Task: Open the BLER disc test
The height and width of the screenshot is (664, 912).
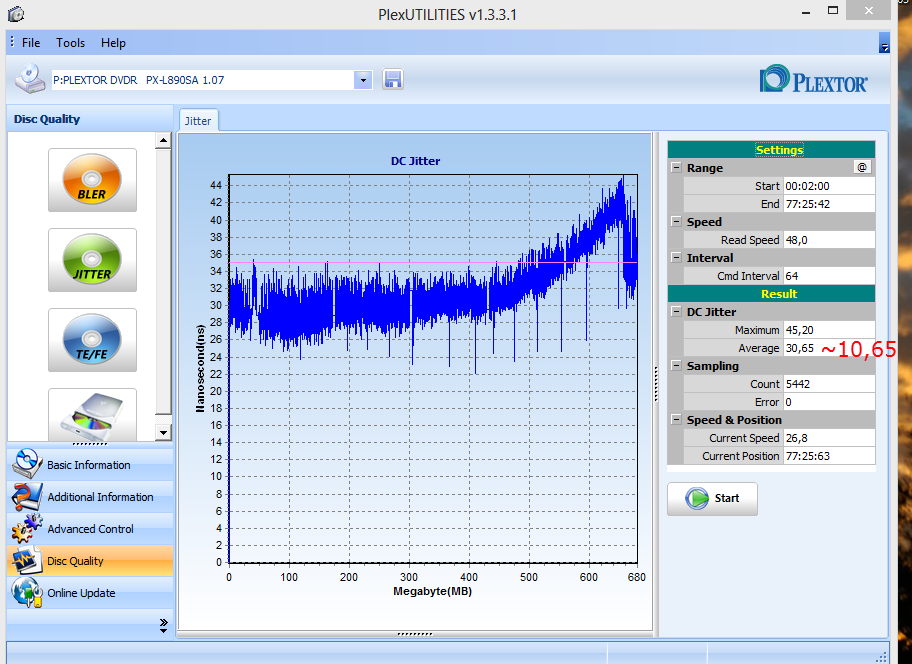Action: 92,180
